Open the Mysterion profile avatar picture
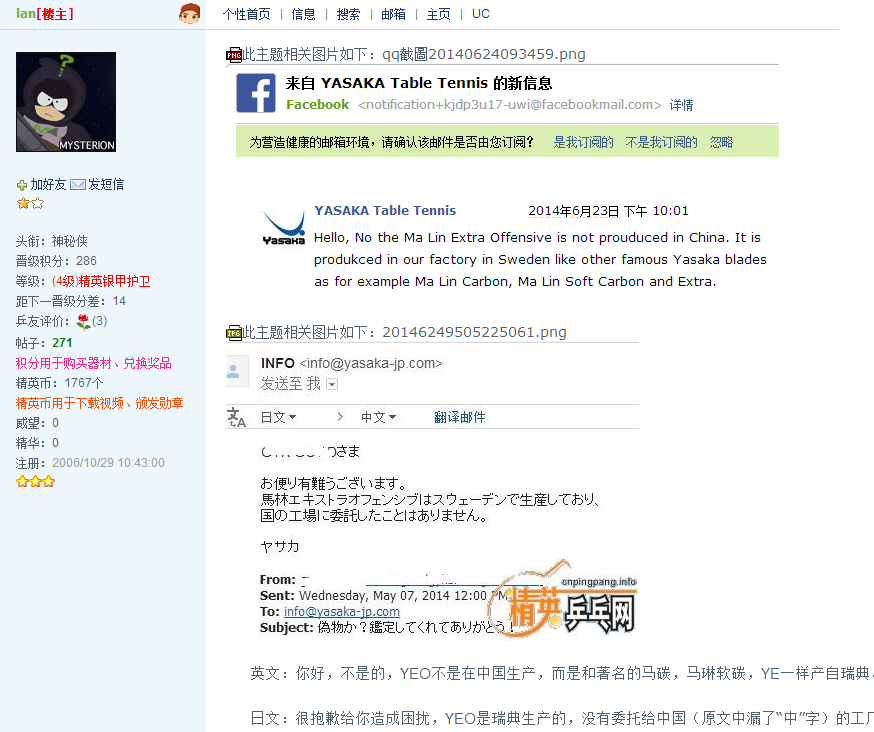 pos(66,102)
